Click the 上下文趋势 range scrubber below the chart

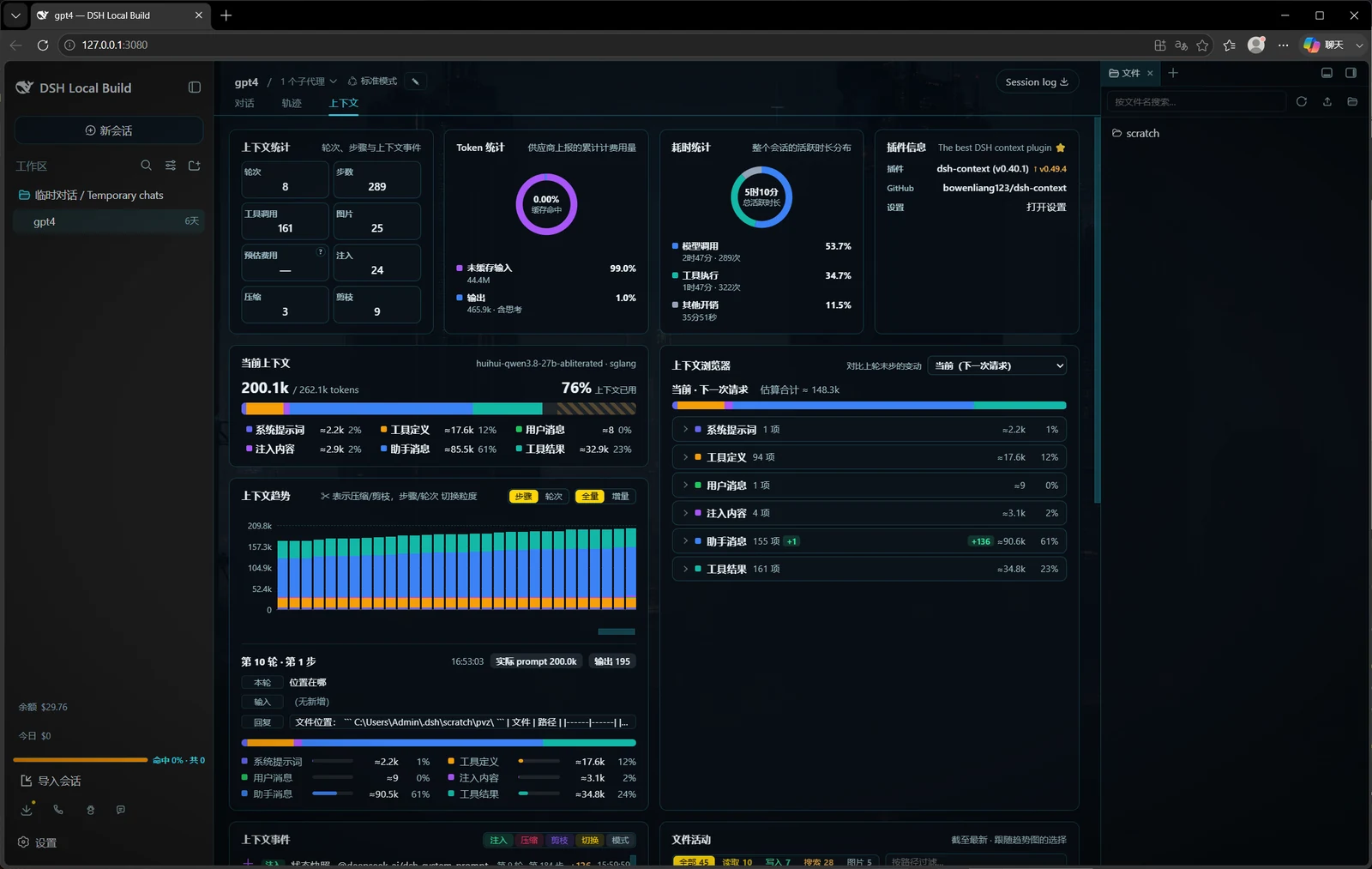click(x=617, y=631)
